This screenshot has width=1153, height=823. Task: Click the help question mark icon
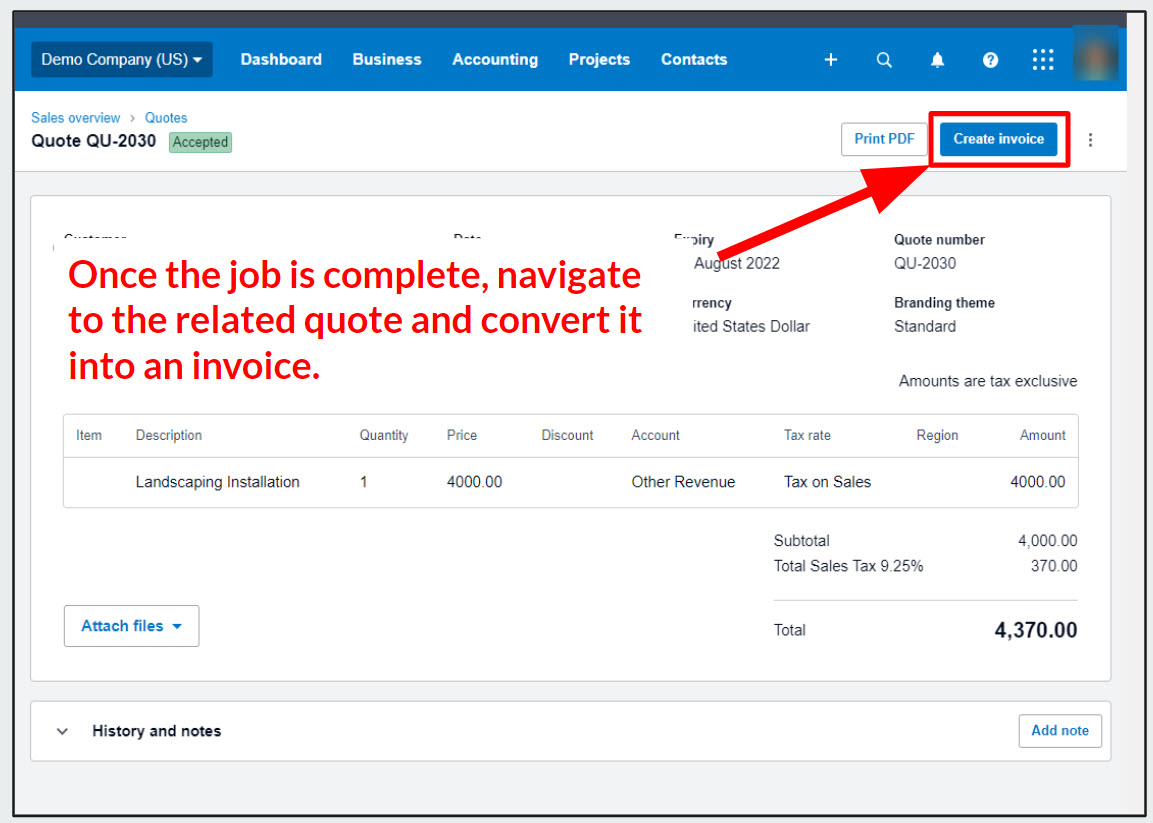pos(990,60)
